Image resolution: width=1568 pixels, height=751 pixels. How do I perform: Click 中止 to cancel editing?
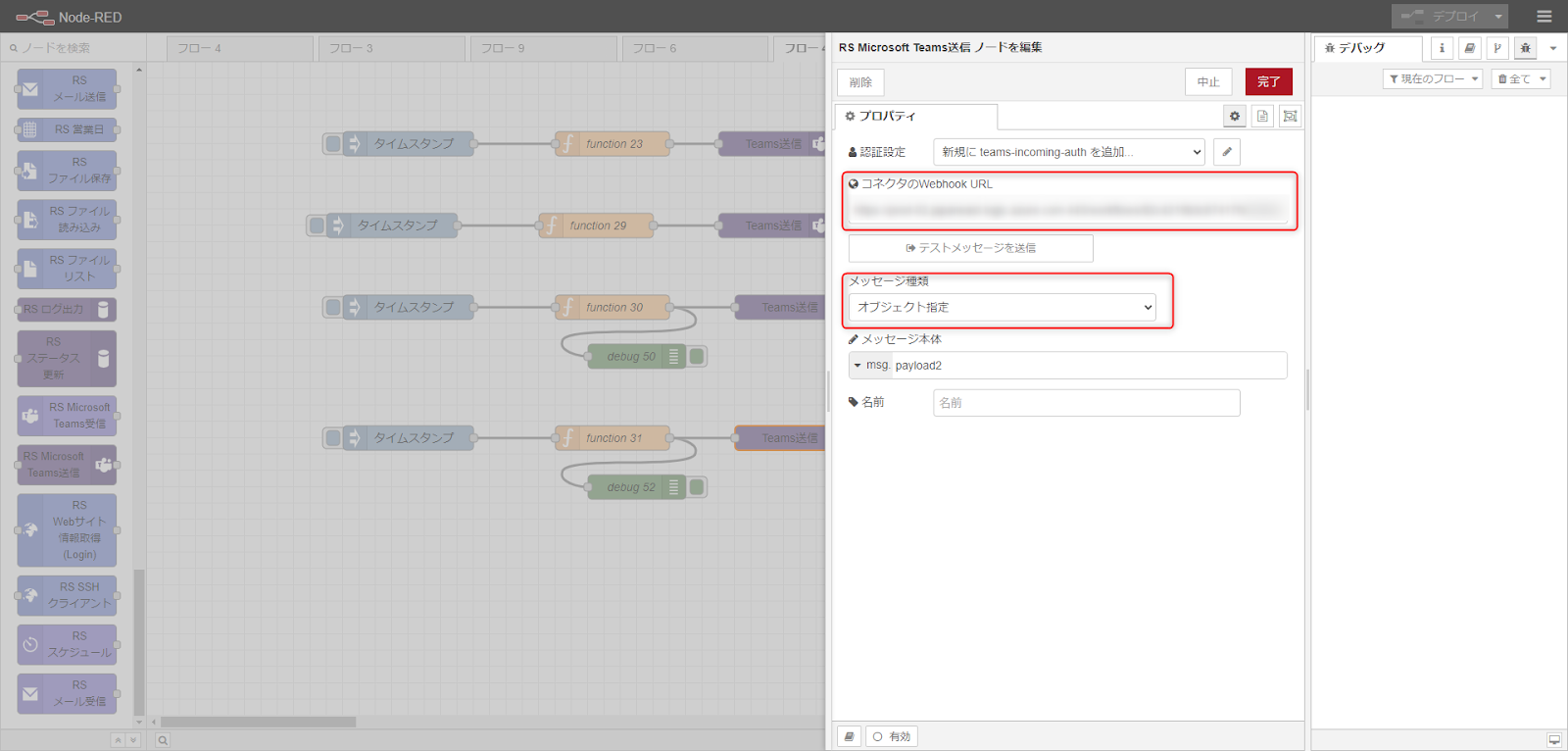click(x=1208, y=82)
